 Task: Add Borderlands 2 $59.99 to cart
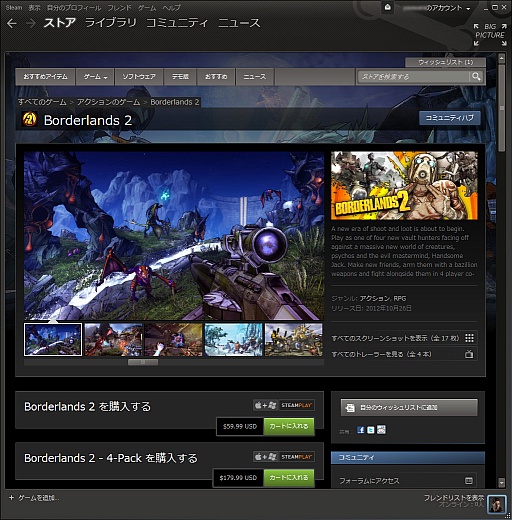click(289, 426)
